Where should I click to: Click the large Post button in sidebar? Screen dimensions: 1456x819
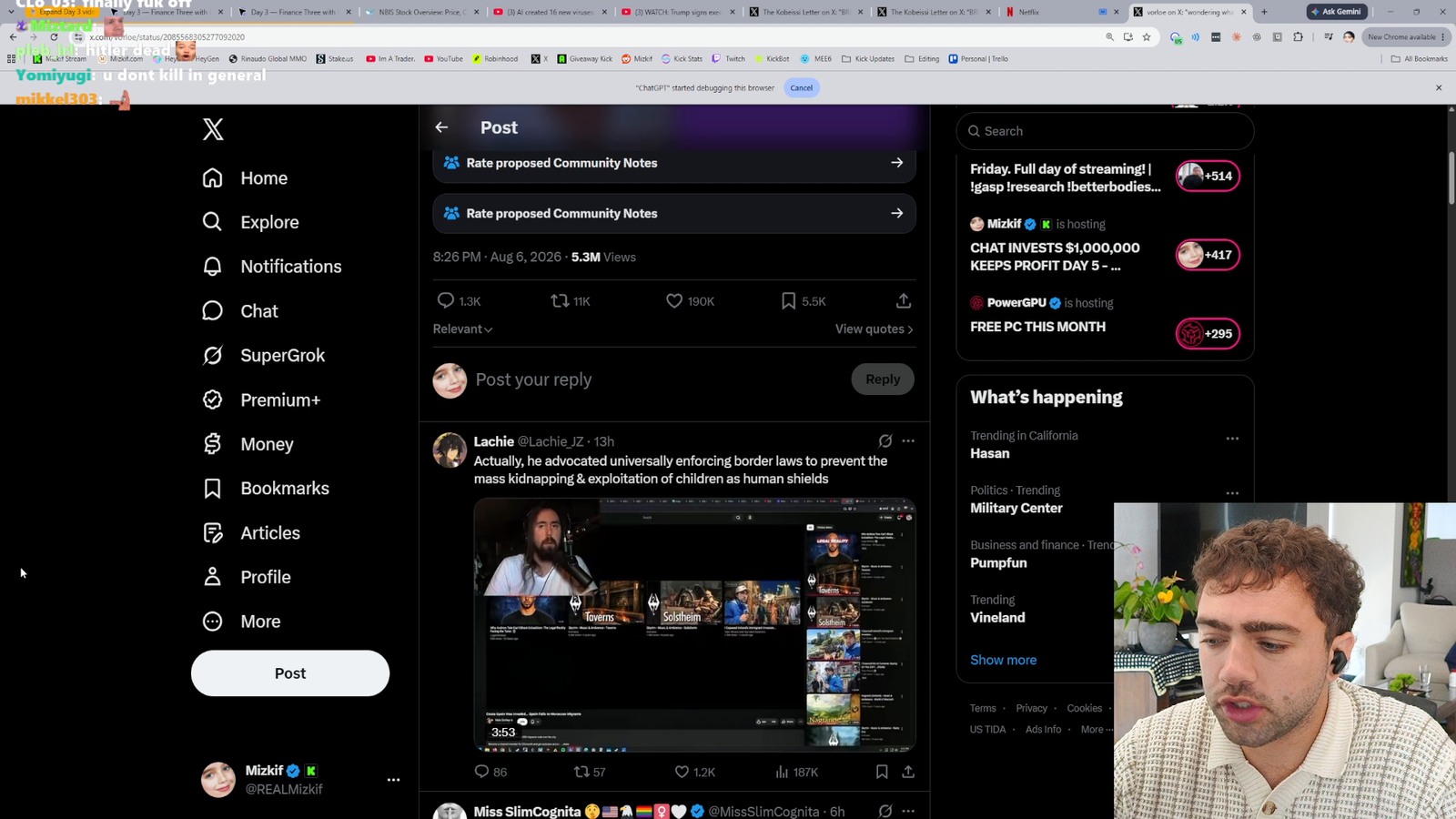pyautogui.click(x=290, y=673)
